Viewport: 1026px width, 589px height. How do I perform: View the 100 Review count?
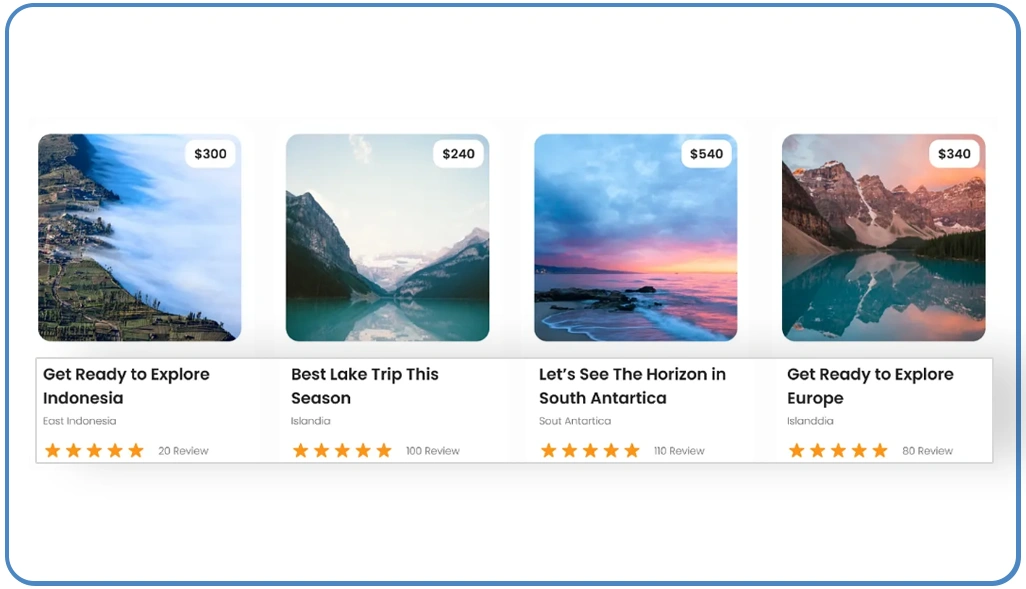coord(433,451)
